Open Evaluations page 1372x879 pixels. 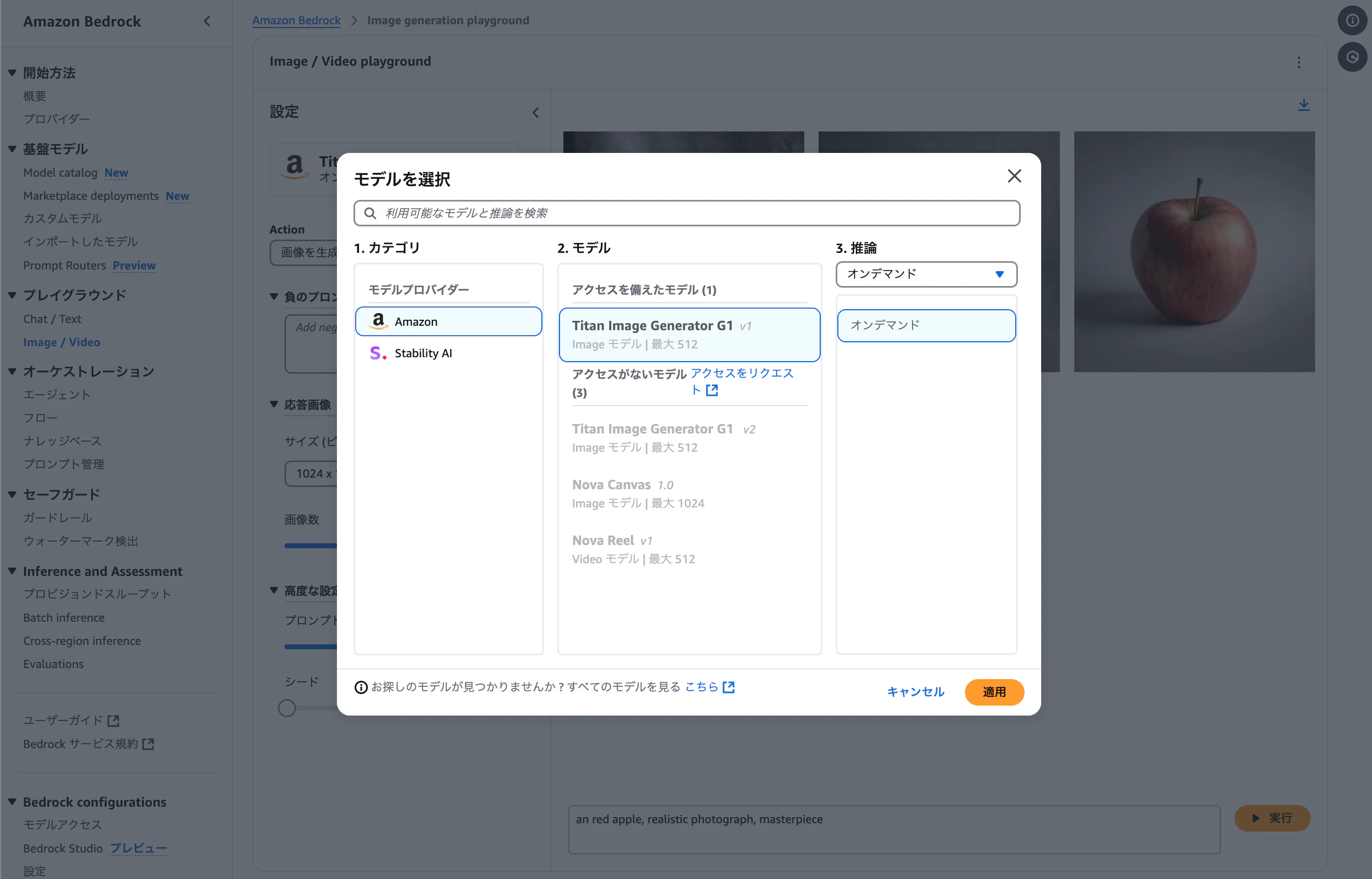click(x=53, y=664)
